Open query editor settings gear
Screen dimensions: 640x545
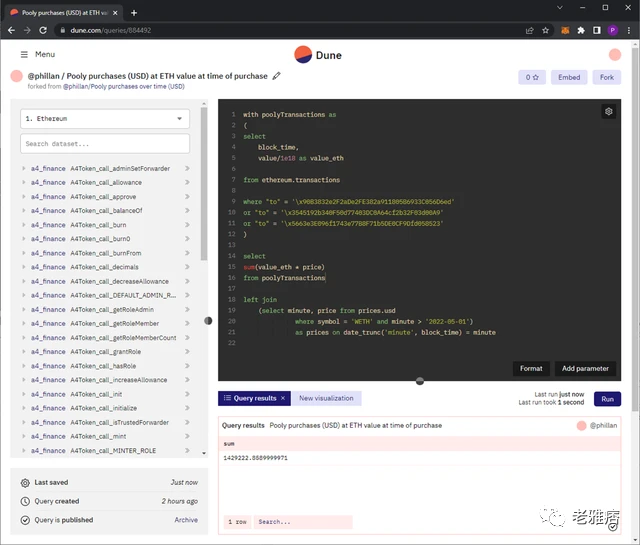tap(609, 111)
